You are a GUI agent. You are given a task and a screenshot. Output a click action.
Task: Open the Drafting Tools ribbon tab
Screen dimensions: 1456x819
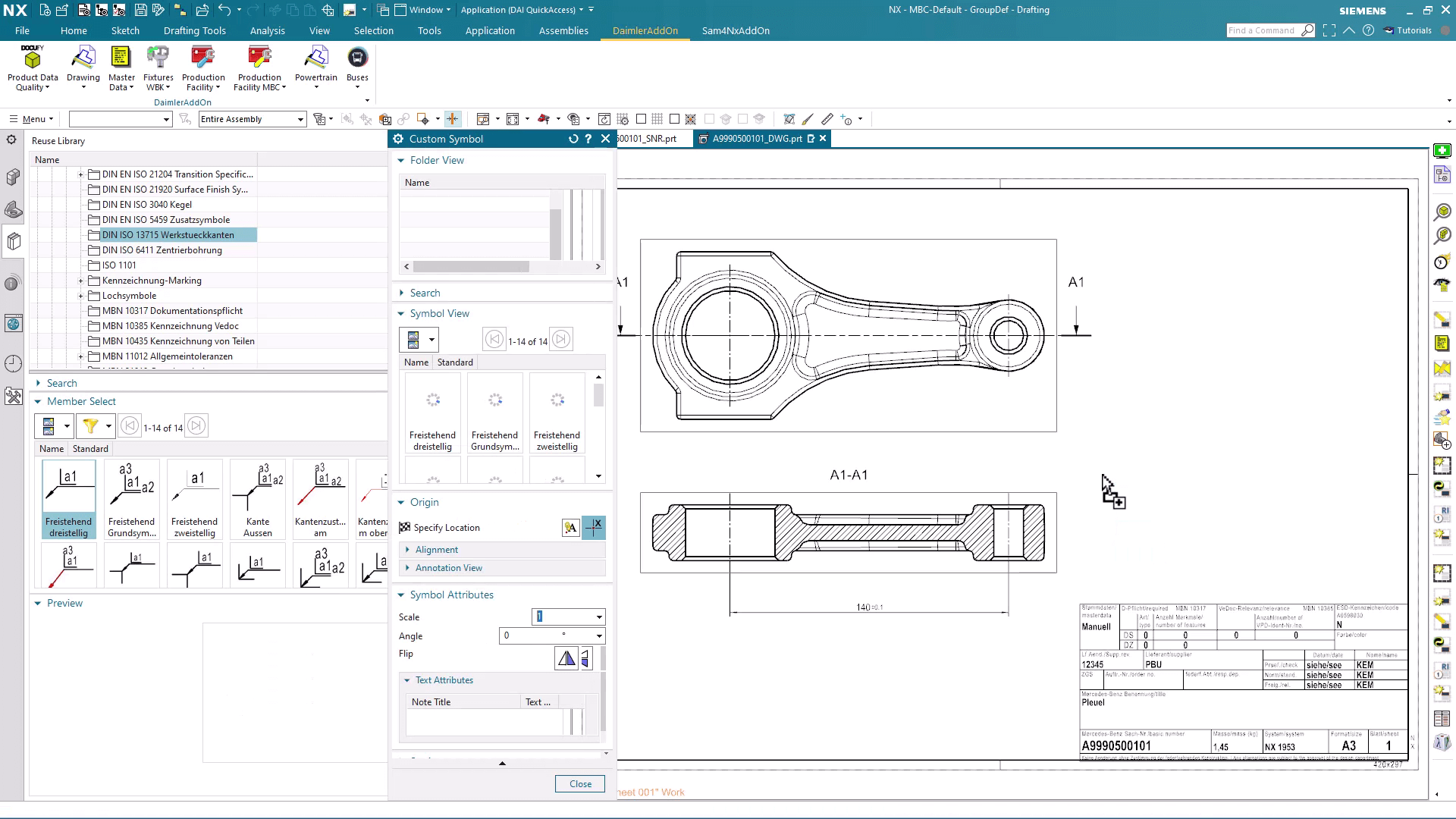click(x=194, y=31)
